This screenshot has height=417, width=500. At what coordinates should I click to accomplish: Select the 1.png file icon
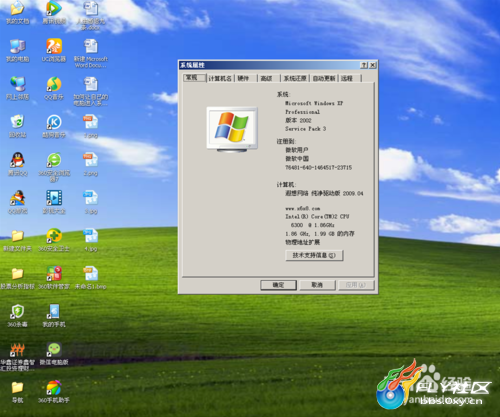(91, 122)
